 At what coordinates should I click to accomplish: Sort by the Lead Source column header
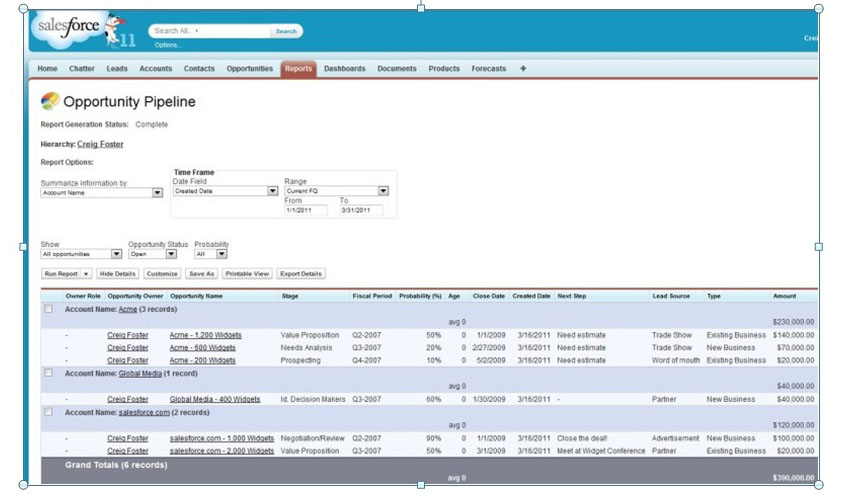671,296
